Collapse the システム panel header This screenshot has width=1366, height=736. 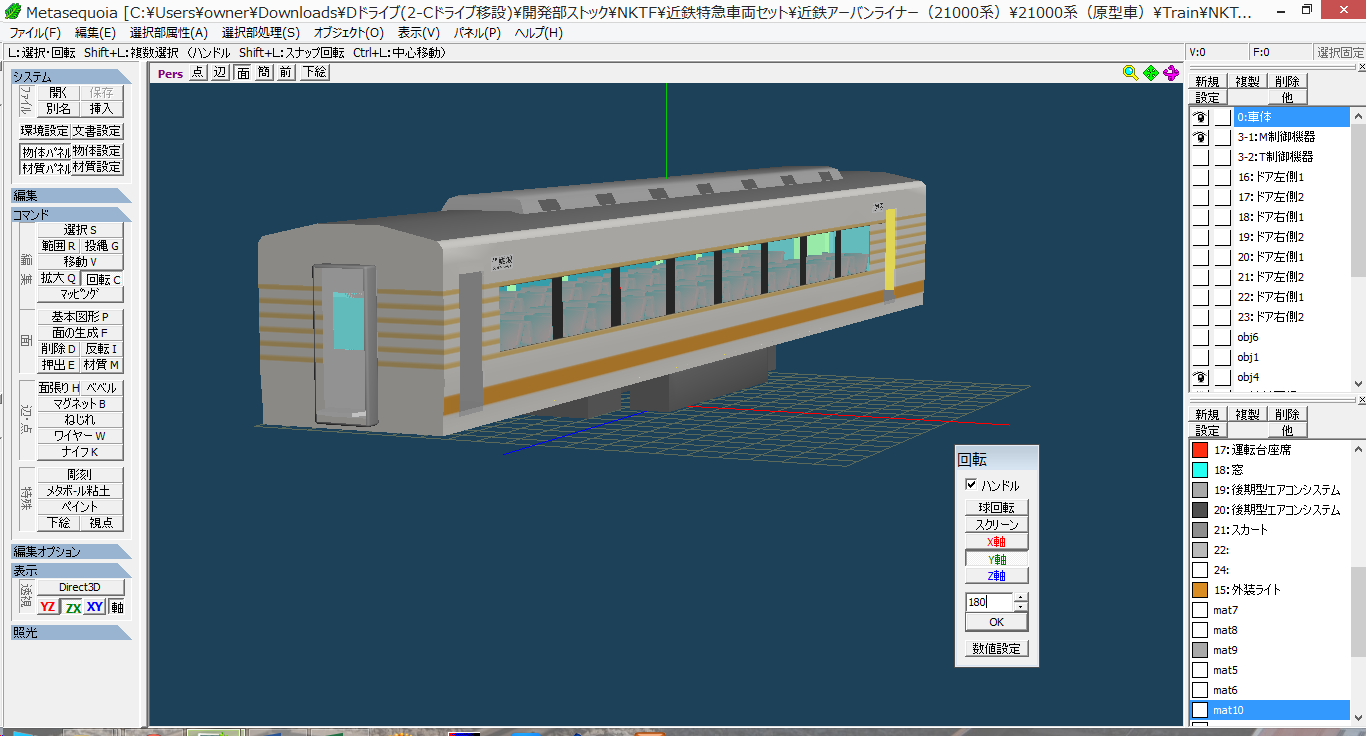pyautogui.click(x=71, y=77)
